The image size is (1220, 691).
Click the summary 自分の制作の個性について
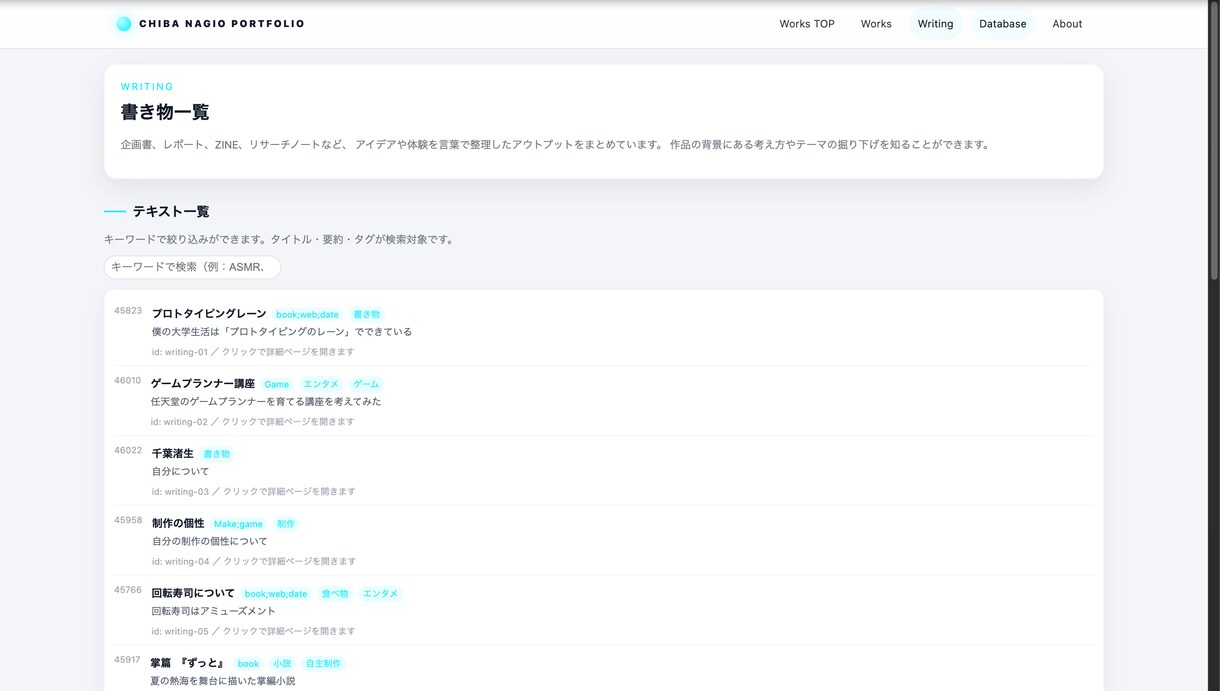[210, 542]
